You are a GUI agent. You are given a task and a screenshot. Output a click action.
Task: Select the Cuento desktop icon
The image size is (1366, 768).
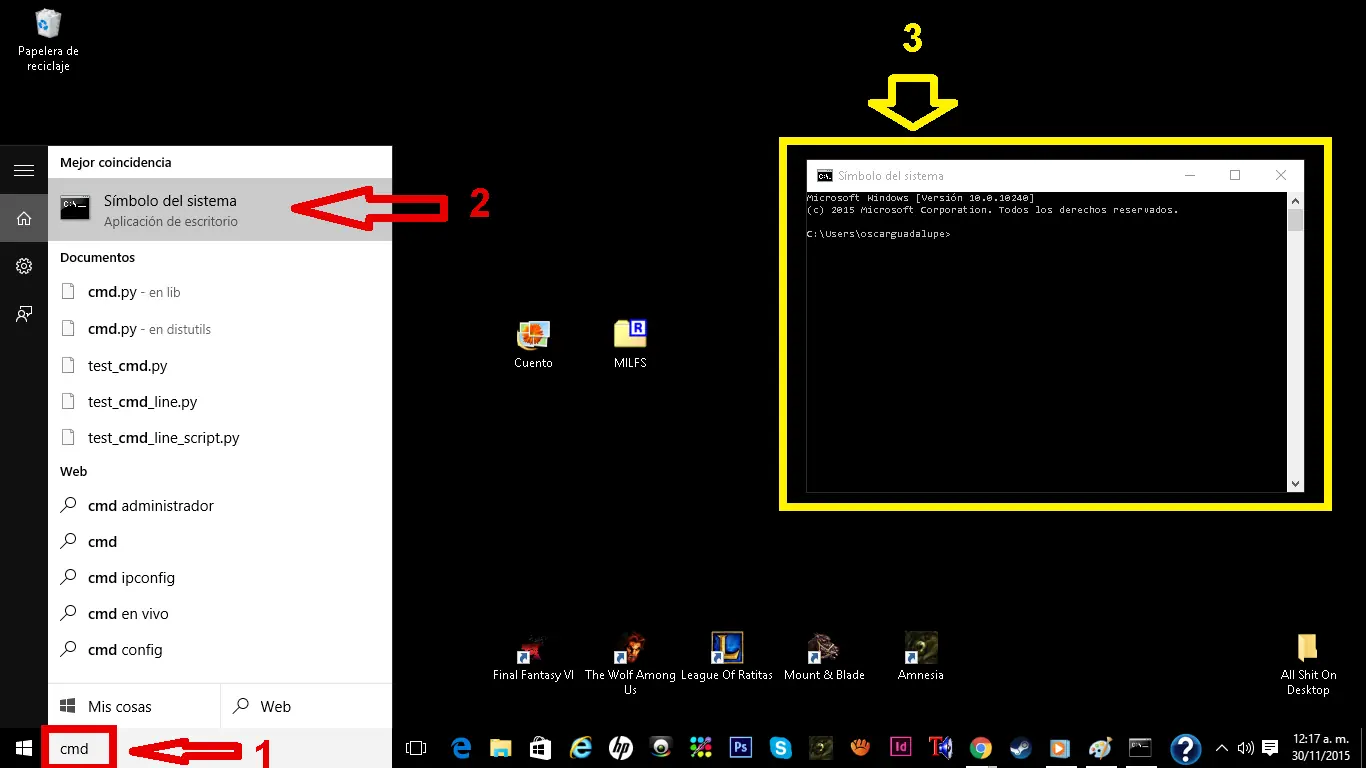534,344
